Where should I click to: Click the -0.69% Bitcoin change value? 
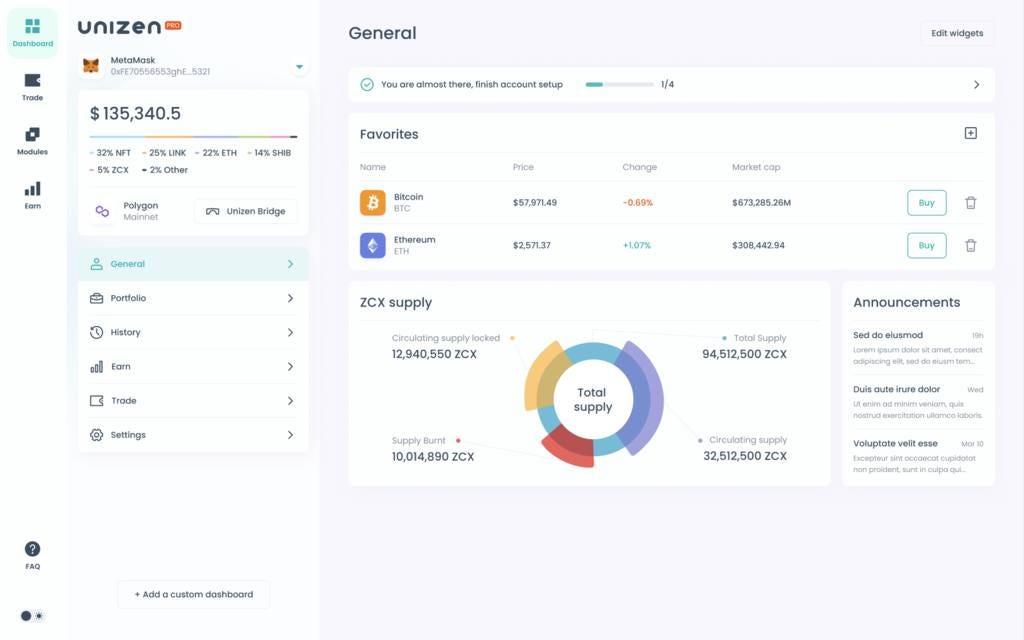coord(637,202)
